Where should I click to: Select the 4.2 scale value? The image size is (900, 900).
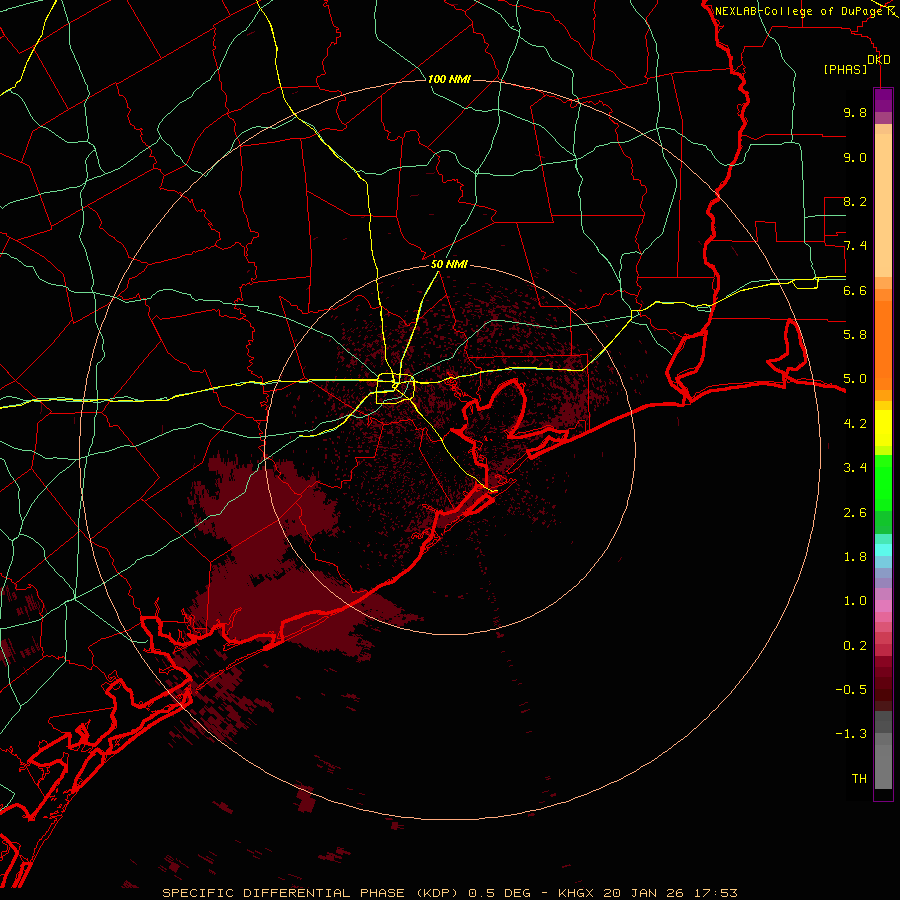[x=855, y=424]
